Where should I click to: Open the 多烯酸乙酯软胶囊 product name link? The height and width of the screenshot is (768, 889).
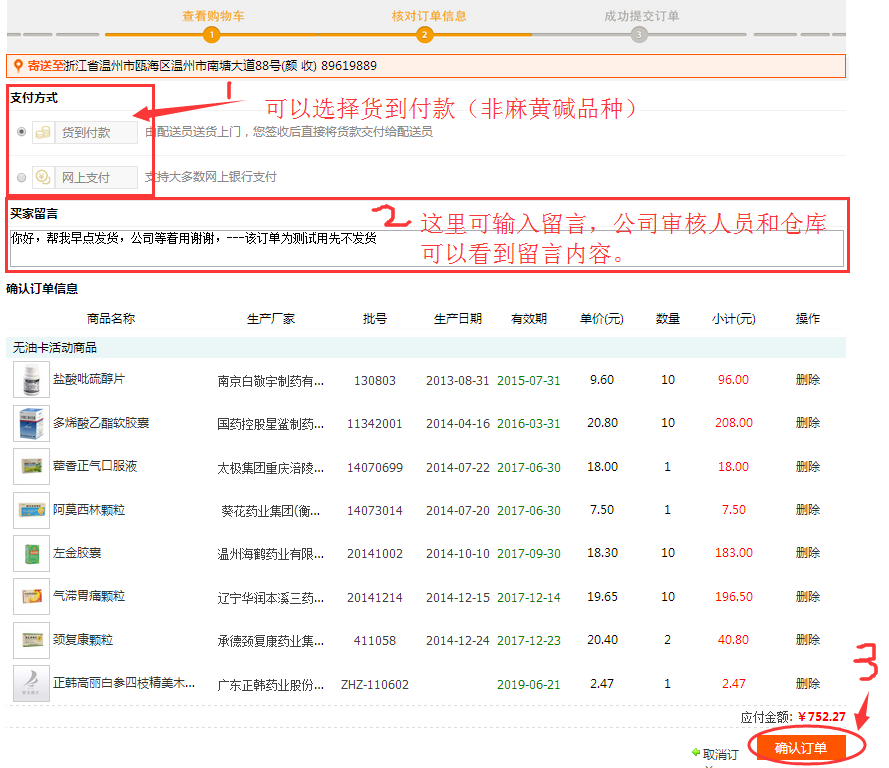pyautogui.click(x=101, y=423)
